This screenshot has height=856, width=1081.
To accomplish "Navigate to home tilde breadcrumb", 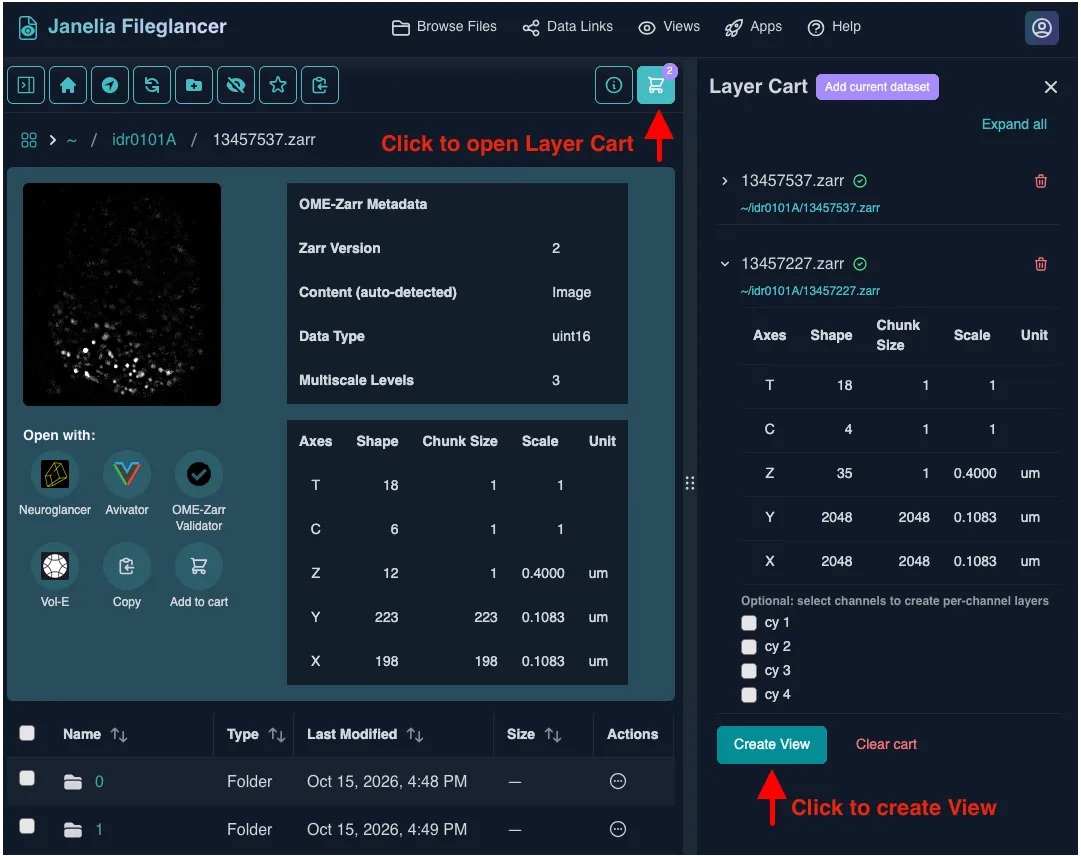I will click(x=72, y=140).
